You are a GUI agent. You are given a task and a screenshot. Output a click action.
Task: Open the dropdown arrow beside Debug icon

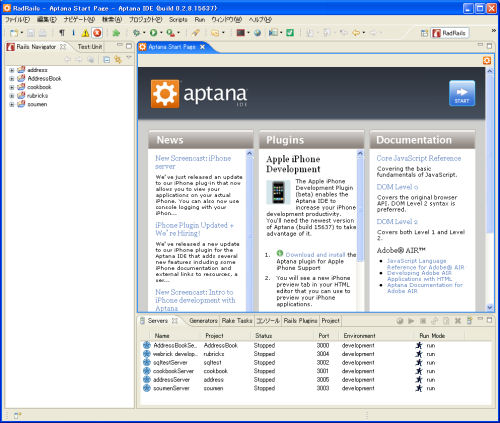(144, 33)
